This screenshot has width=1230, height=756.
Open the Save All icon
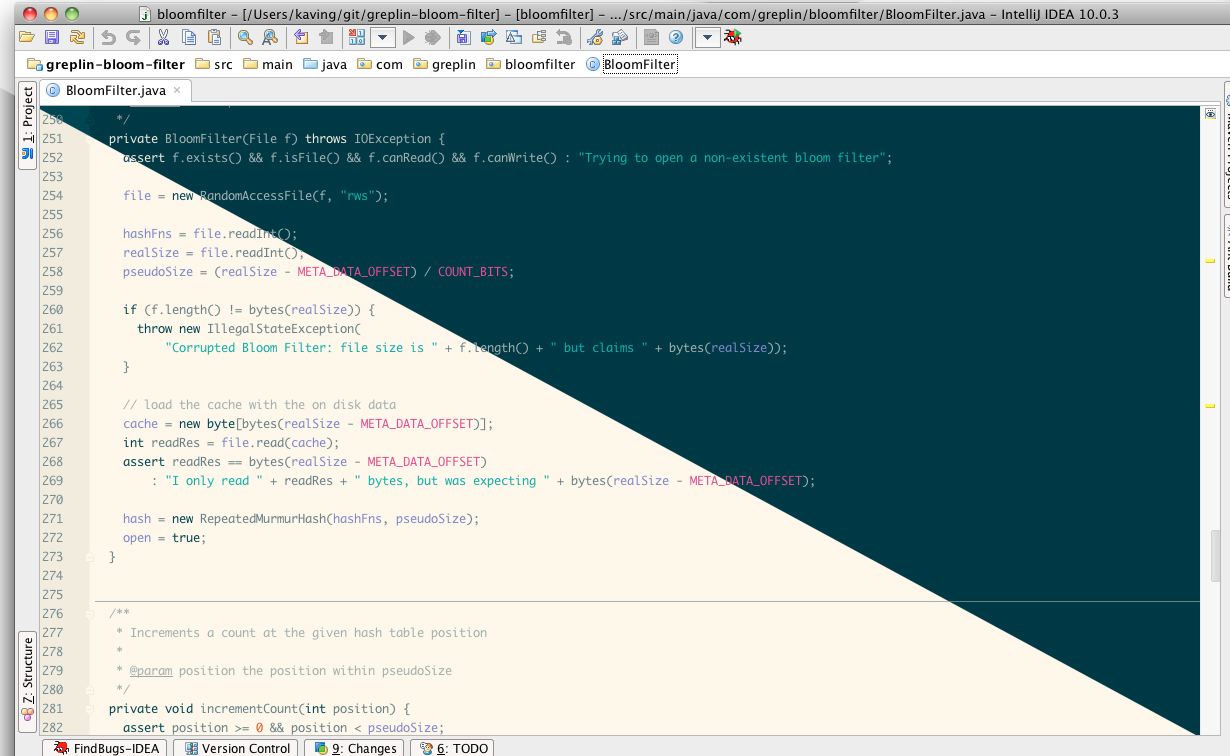click(x=51, y=37)
